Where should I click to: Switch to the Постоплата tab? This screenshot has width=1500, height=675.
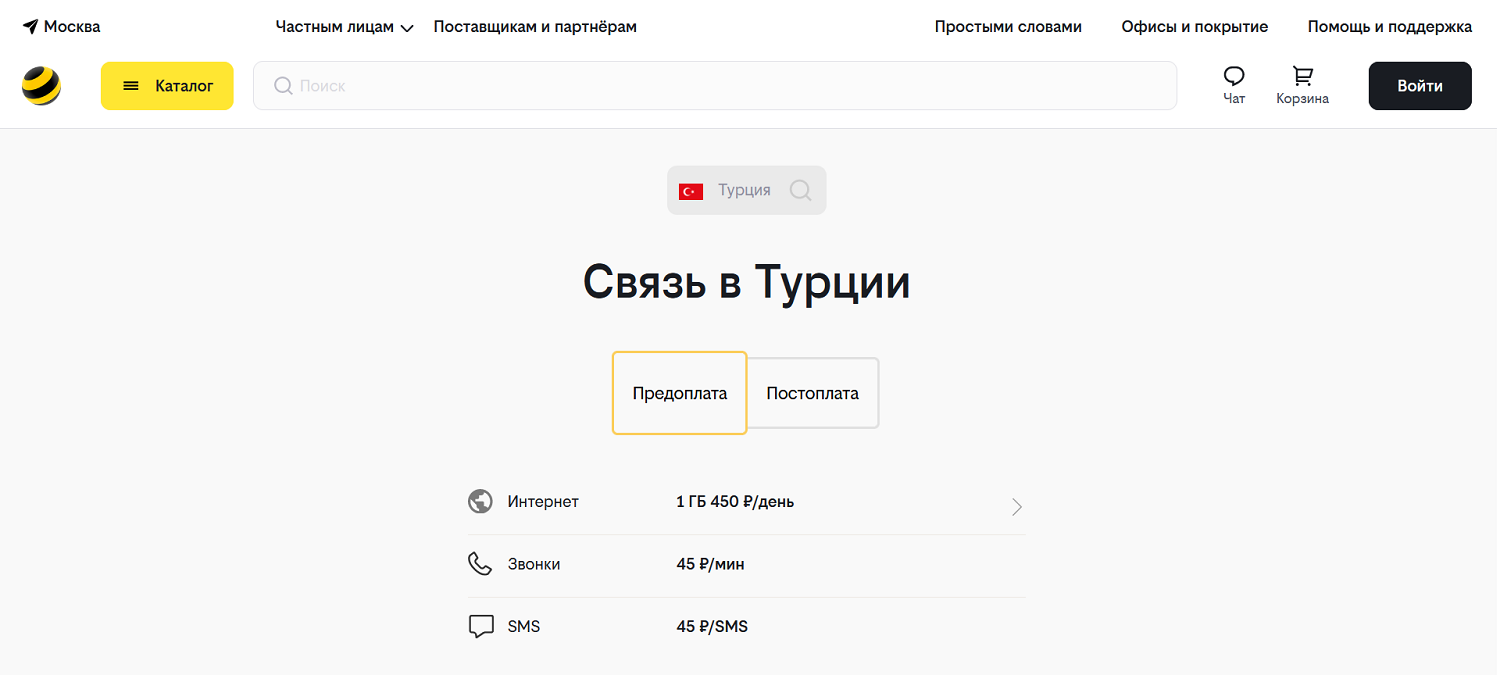coord(813,393)
